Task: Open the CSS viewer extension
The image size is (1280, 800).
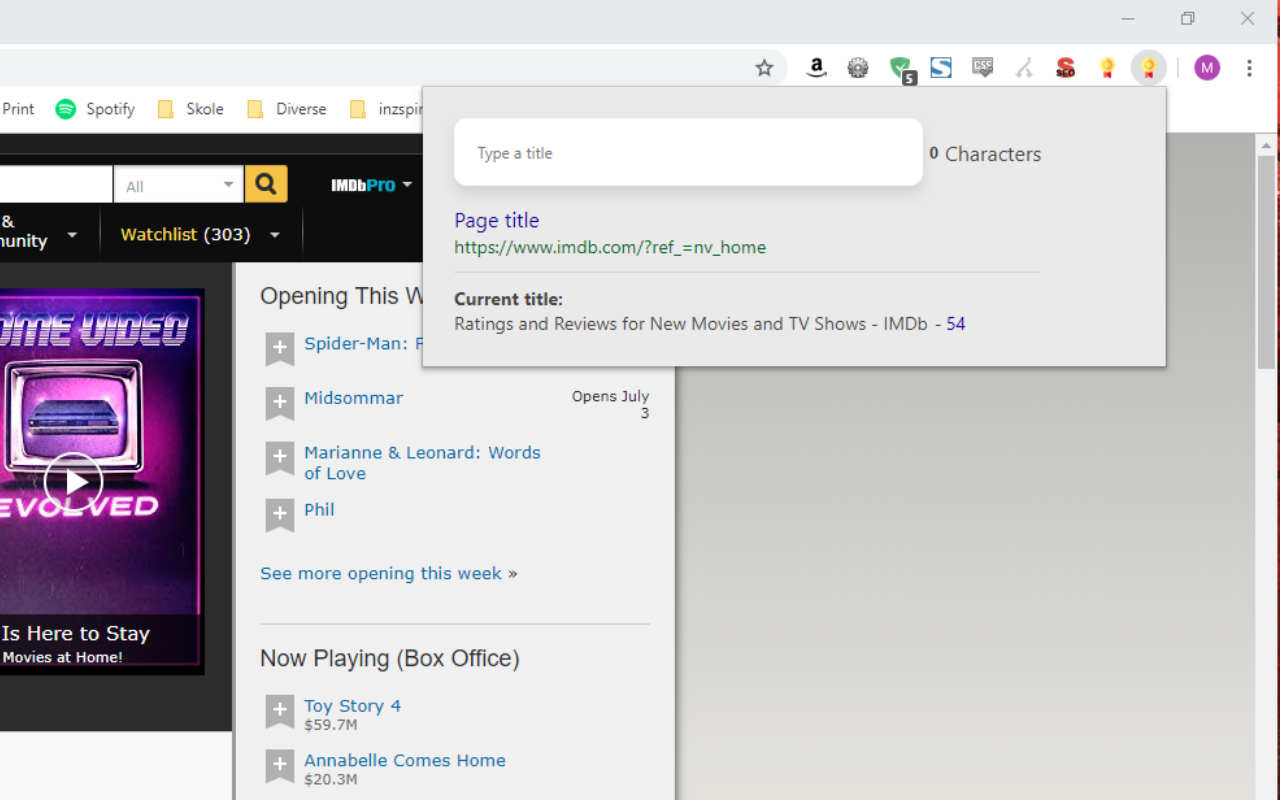Action: tap(982, 68)
